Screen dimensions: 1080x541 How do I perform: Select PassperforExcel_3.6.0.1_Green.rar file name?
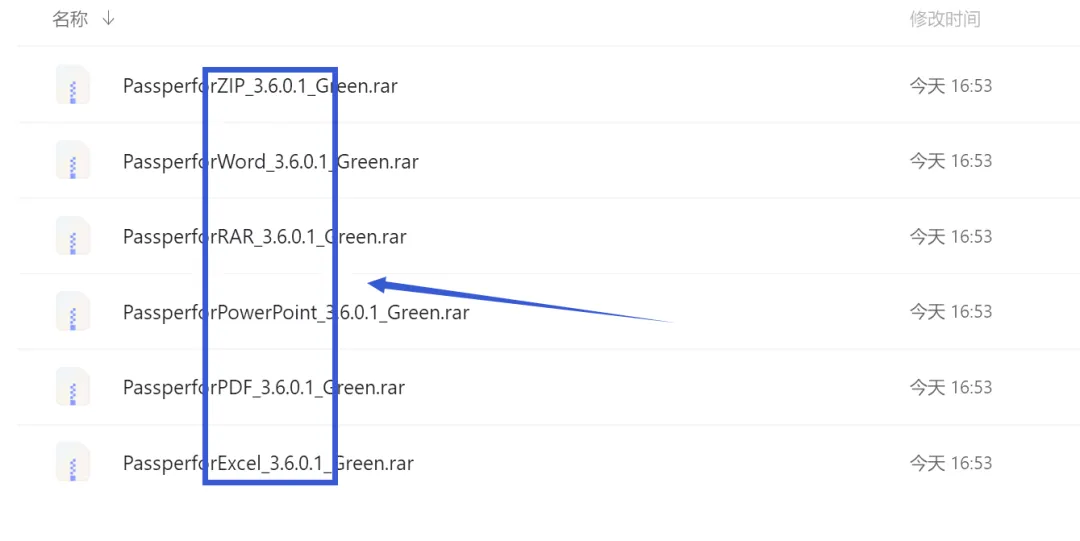click(268, 463)
